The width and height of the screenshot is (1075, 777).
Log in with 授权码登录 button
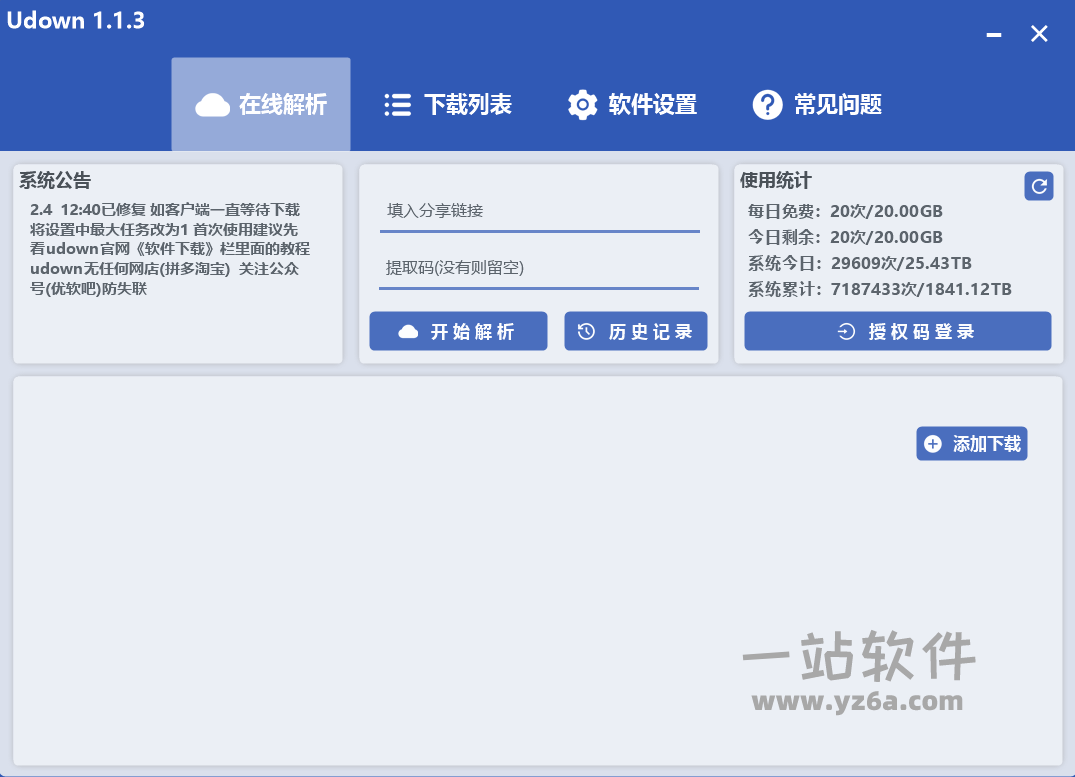898,331
